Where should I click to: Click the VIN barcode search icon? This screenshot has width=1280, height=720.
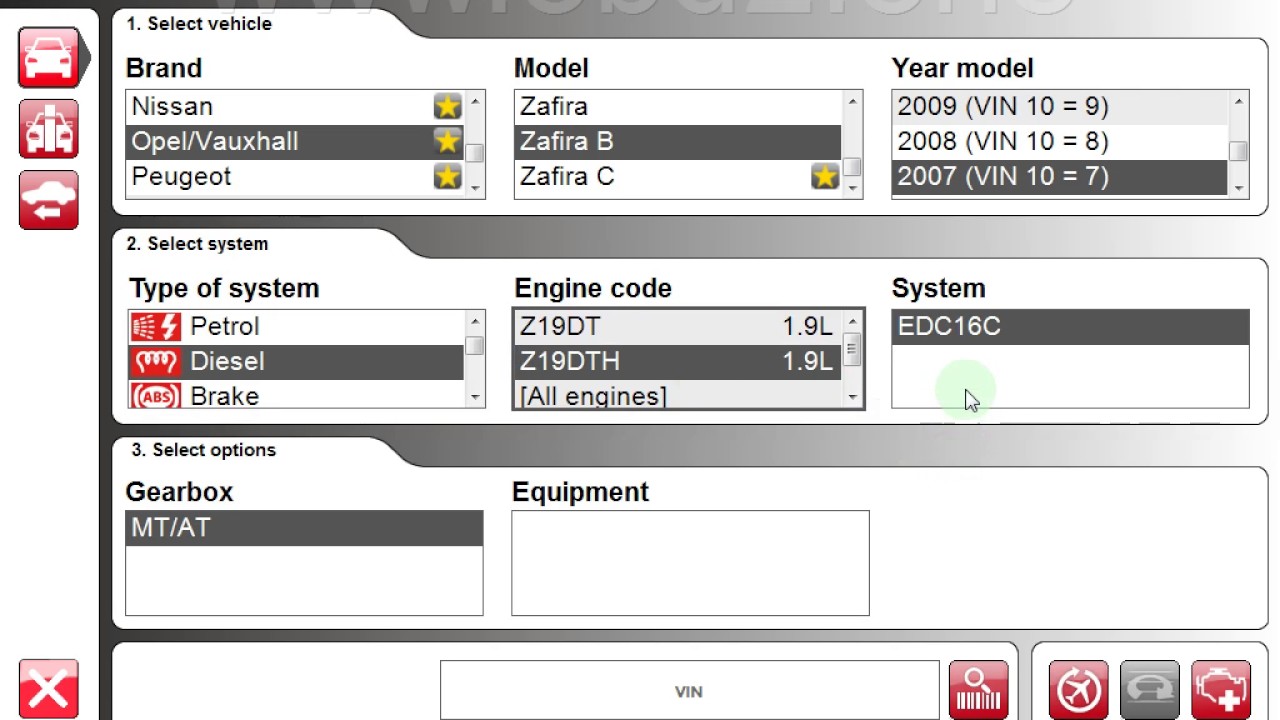(978, 689)
